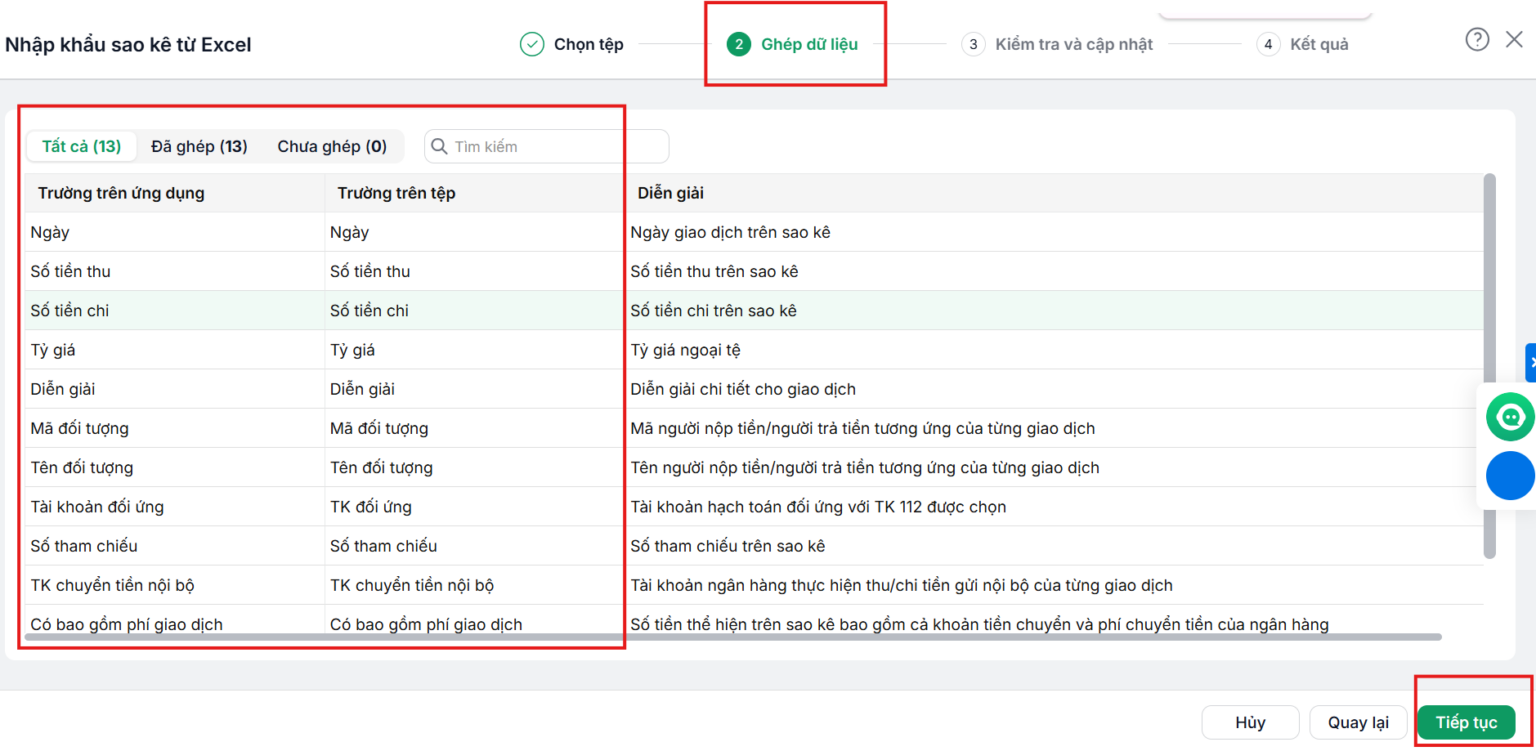Focus the Tìm kiếm search field
Image resolution: width=1536 pixels, height=751 pixels.
point(547,146)
